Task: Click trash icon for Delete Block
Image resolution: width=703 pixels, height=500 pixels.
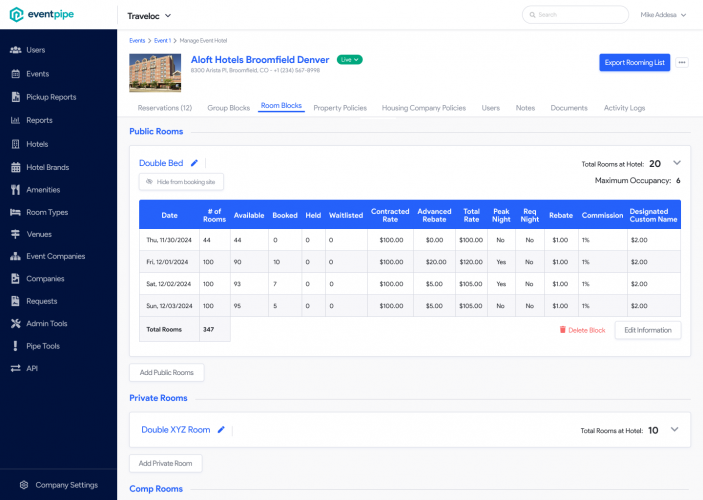Action: (x=563, y=330)
